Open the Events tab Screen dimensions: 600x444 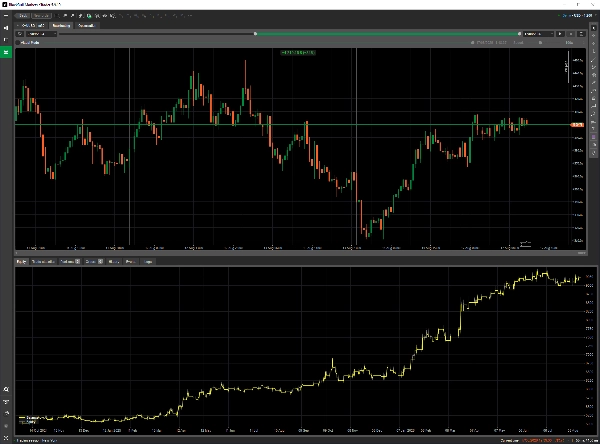[130, 261]
